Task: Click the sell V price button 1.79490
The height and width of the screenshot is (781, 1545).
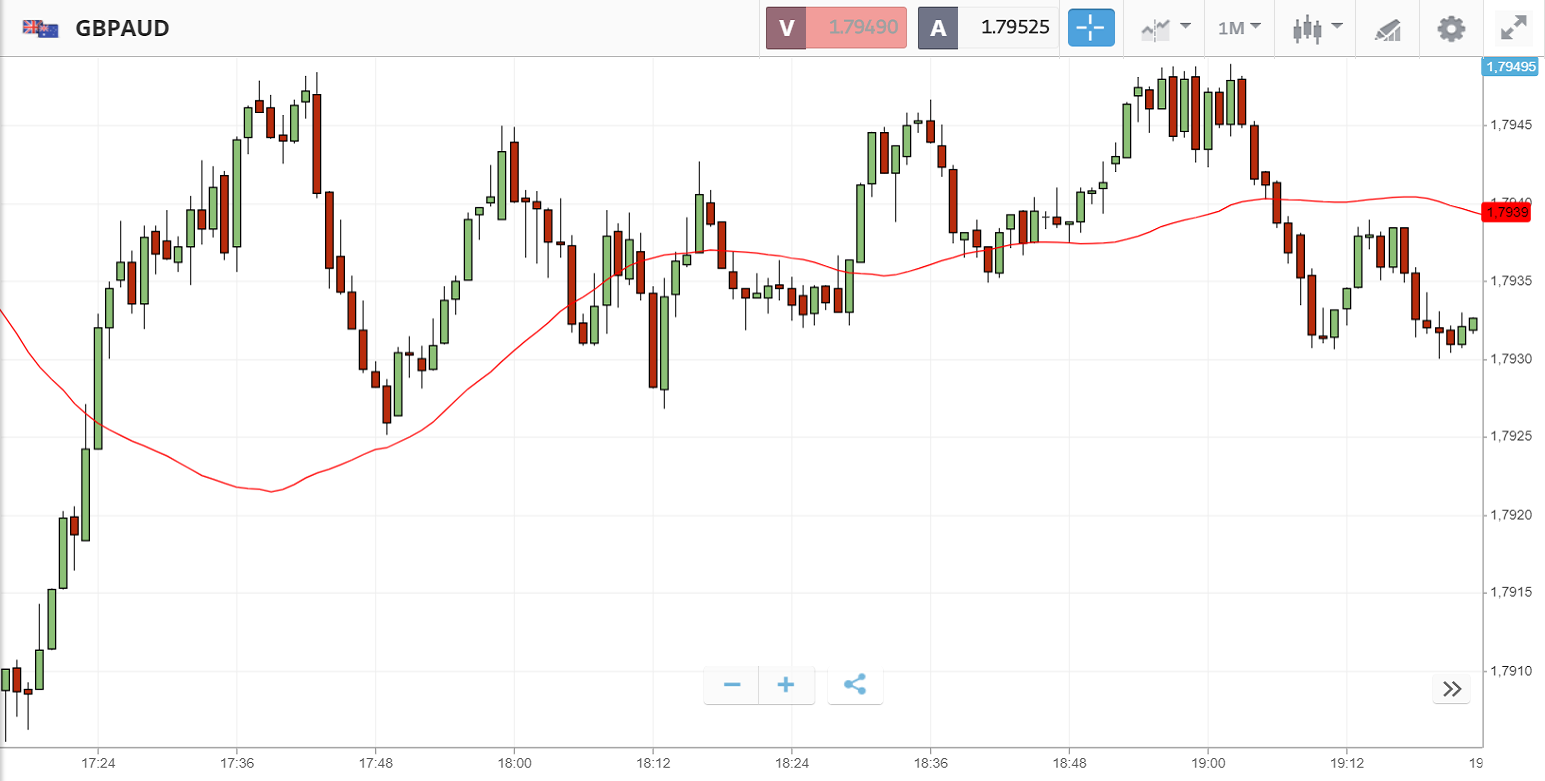Action: tap(835, 28)
